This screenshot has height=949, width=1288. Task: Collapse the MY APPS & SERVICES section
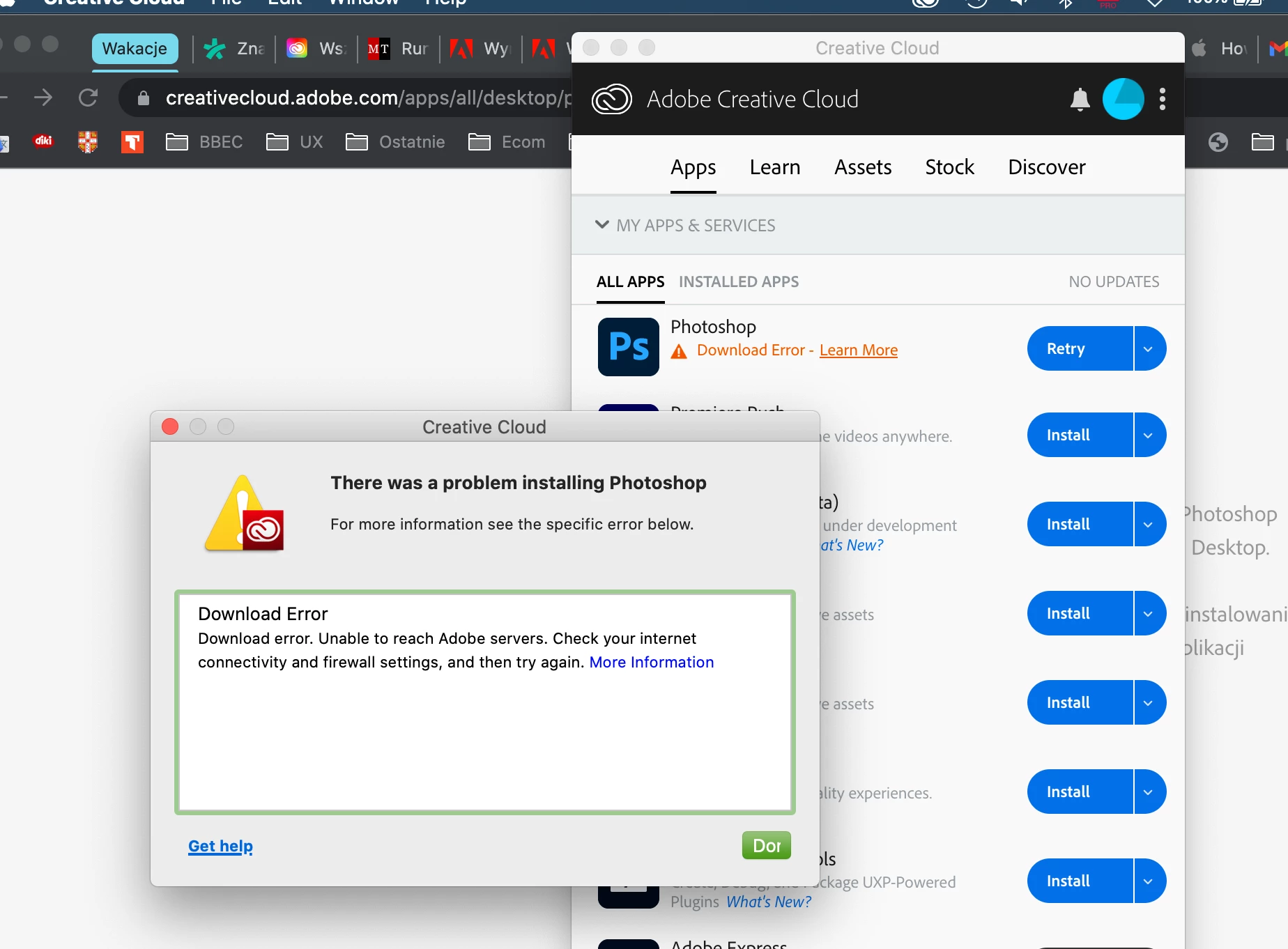pyautogui.click(x=602, y=225)
